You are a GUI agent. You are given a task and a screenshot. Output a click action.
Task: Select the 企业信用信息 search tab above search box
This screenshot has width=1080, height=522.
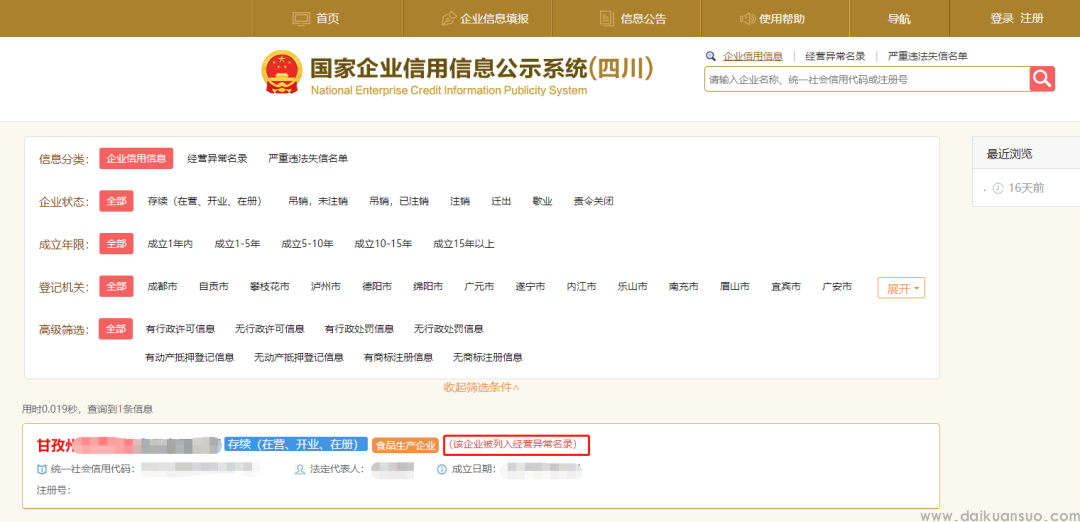752,56
